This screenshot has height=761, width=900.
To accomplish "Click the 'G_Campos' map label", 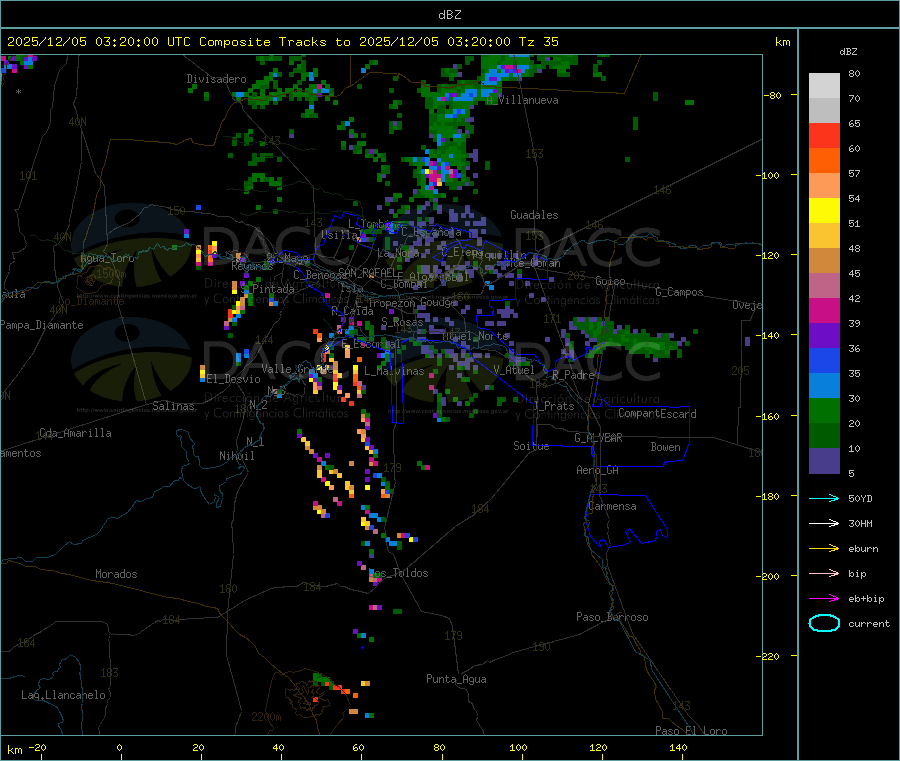I will 679,292.
